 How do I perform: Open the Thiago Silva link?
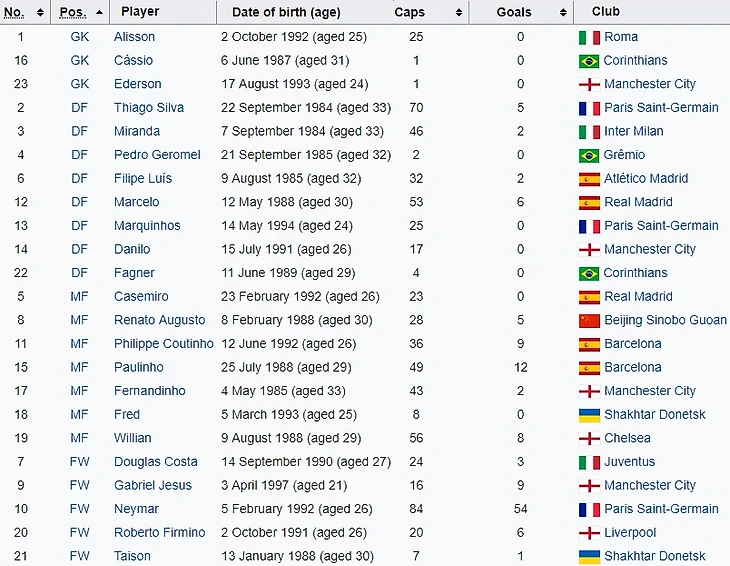tap(149, 108)
